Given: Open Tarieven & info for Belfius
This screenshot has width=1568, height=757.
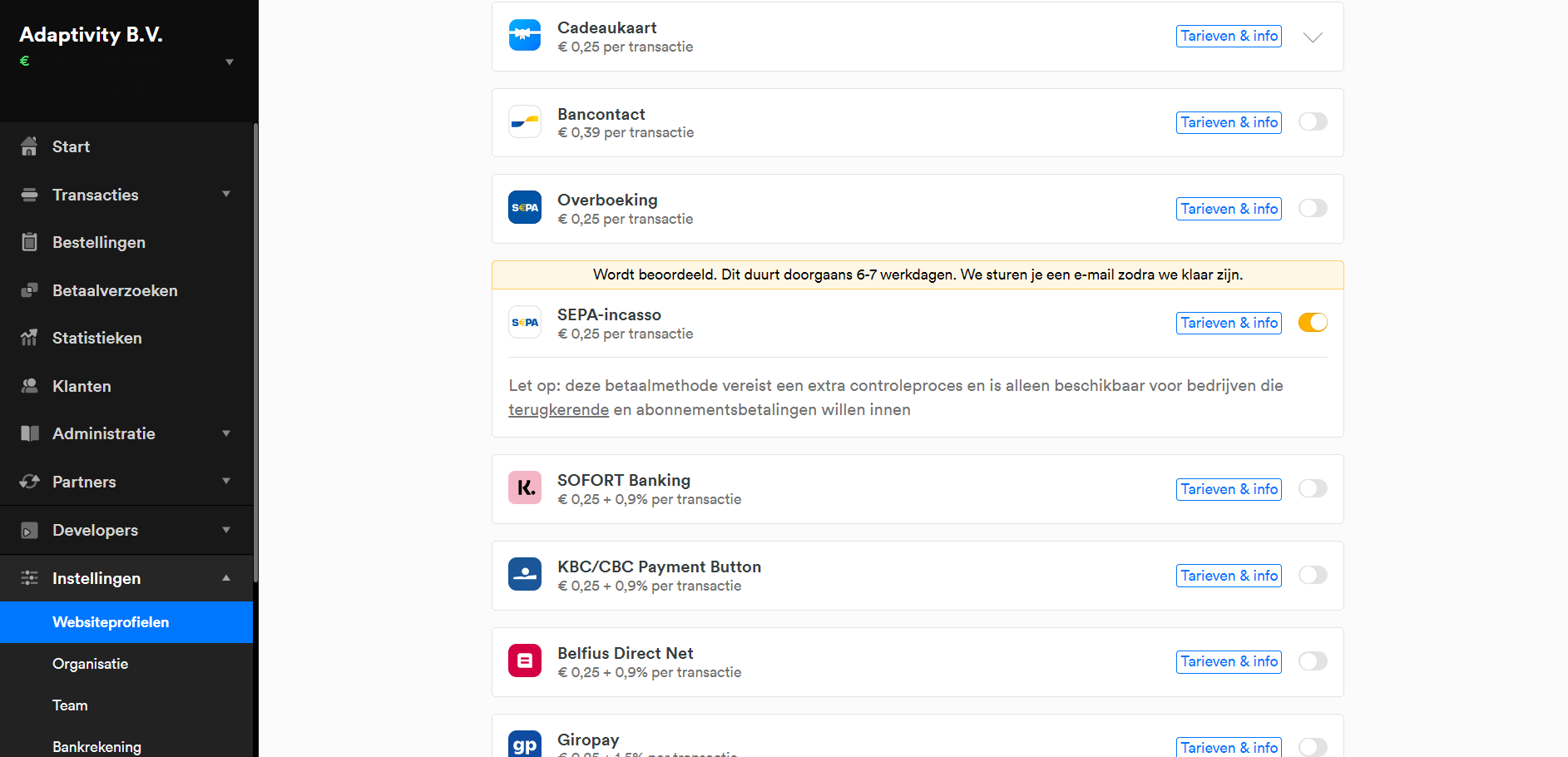Looking at the screenshot, I should pyautogui.click(x=1229, y=661).
